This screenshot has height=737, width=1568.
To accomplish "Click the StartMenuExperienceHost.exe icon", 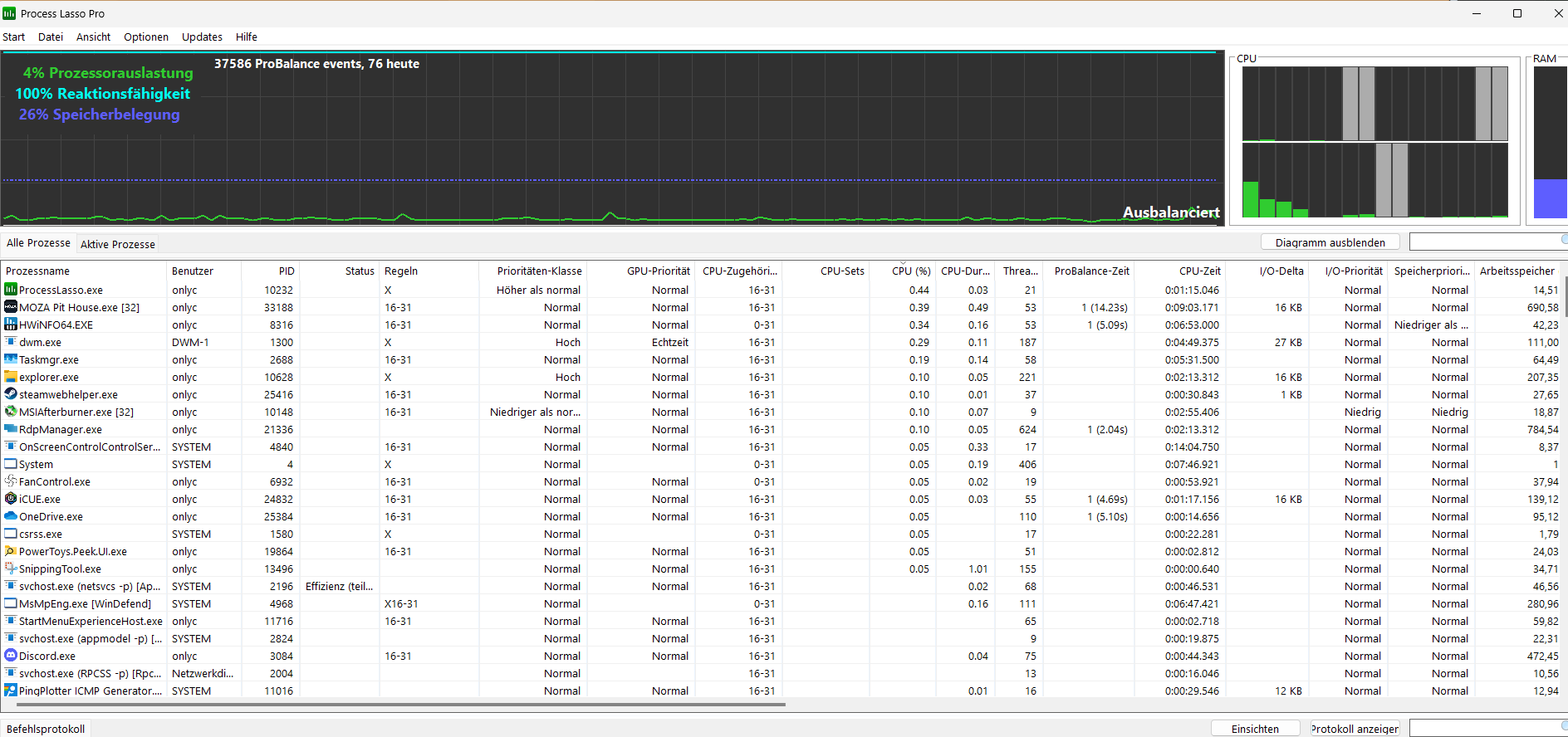I will click(x=11, y=621).
